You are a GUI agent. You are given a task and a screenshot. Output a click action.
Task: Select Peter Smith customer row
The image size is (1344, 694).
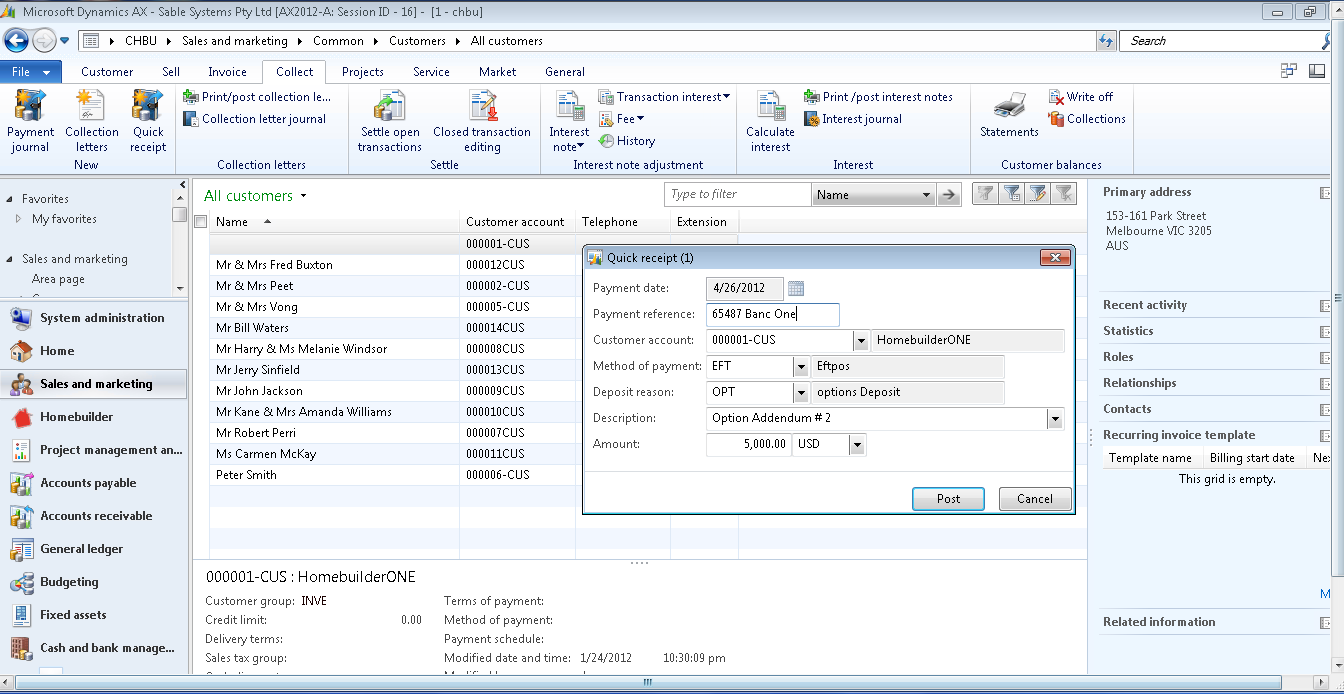coord(473,475)
